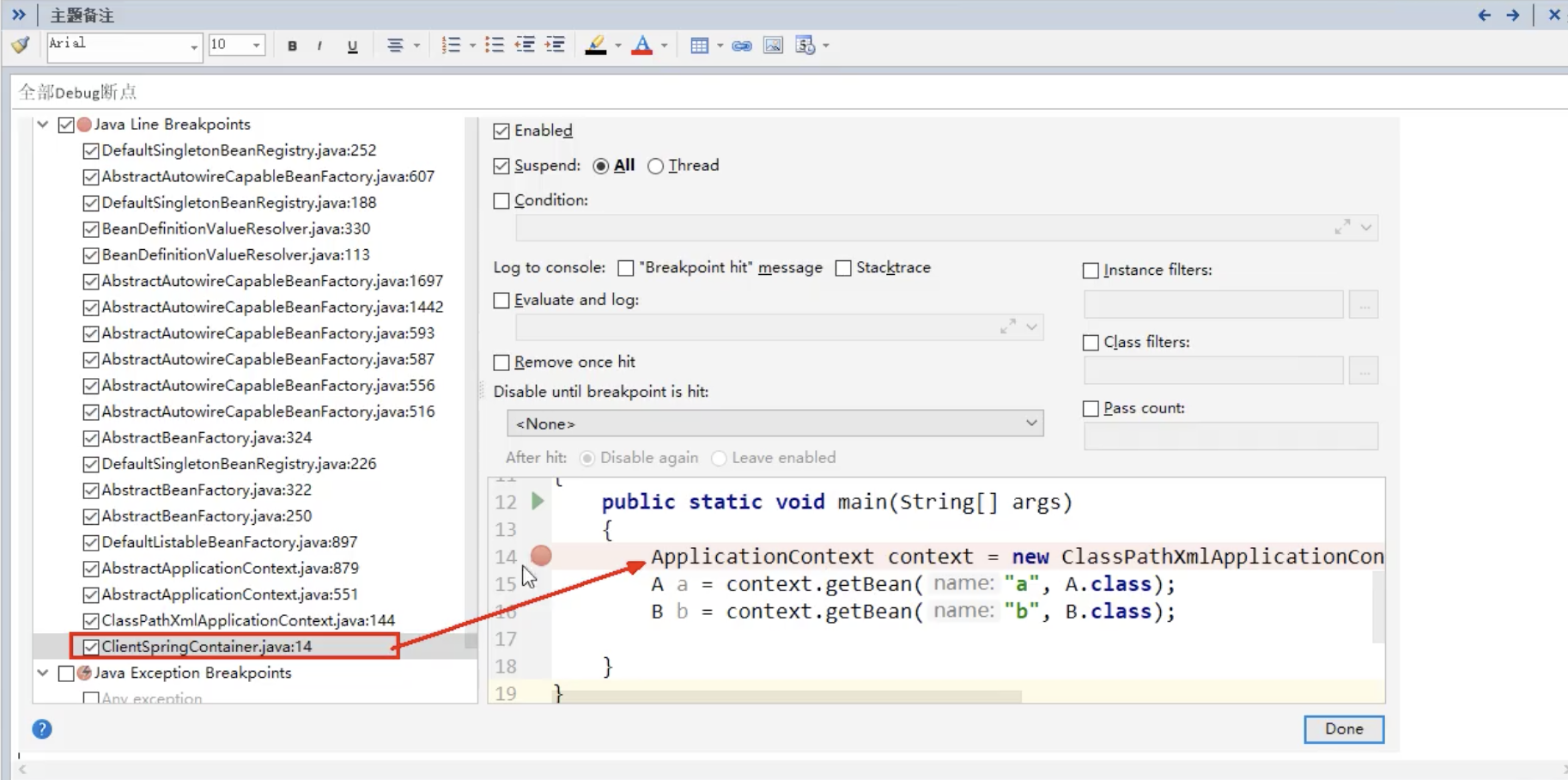Toggle italic formatting
1568x780 pixels.
coord(319,46)
